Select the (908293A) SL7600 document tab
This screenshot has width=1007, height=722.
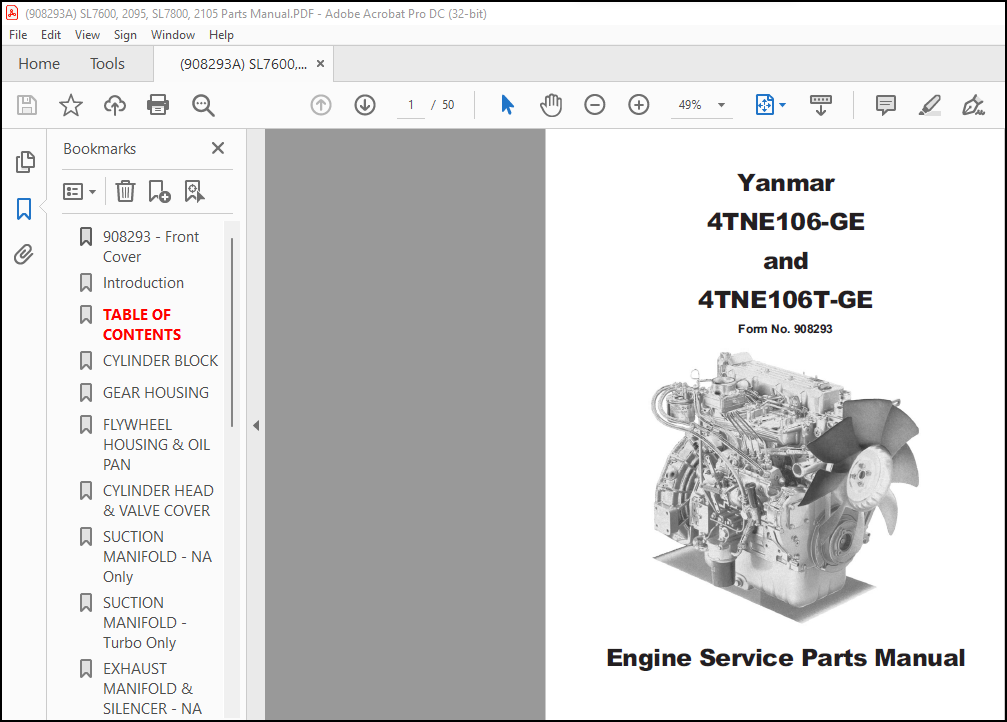pos(243,64)
